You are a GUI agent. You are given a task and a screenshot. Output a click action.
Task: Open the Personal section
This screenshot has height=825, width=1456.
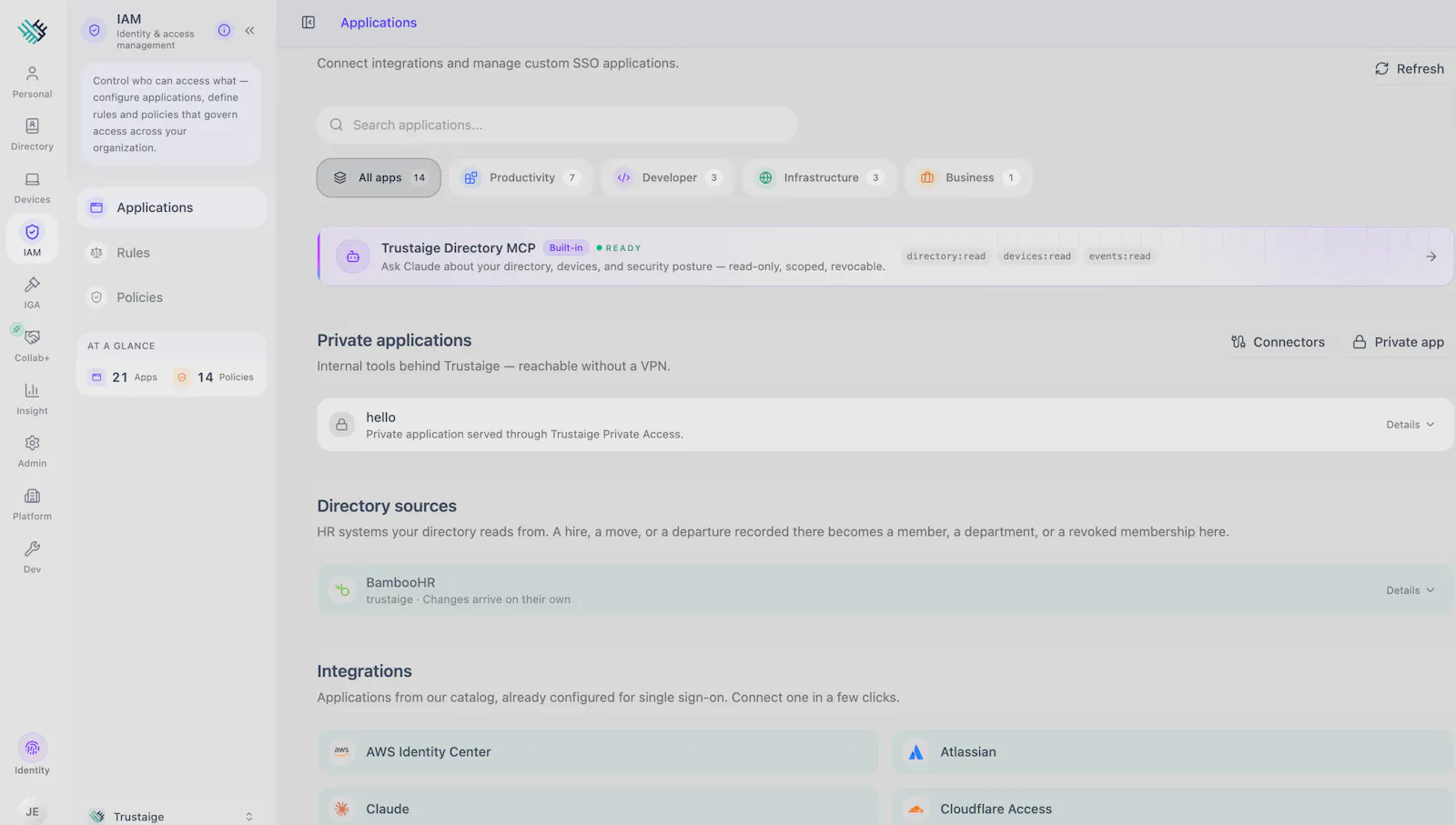(x=32, y=82)
